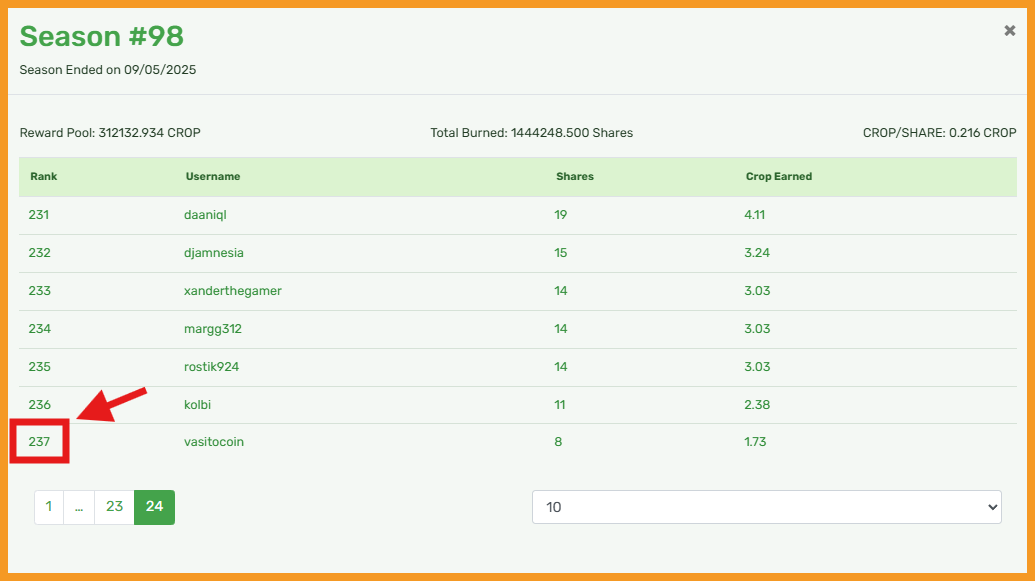Open daaniql user profile link

(x=205, y=215)
